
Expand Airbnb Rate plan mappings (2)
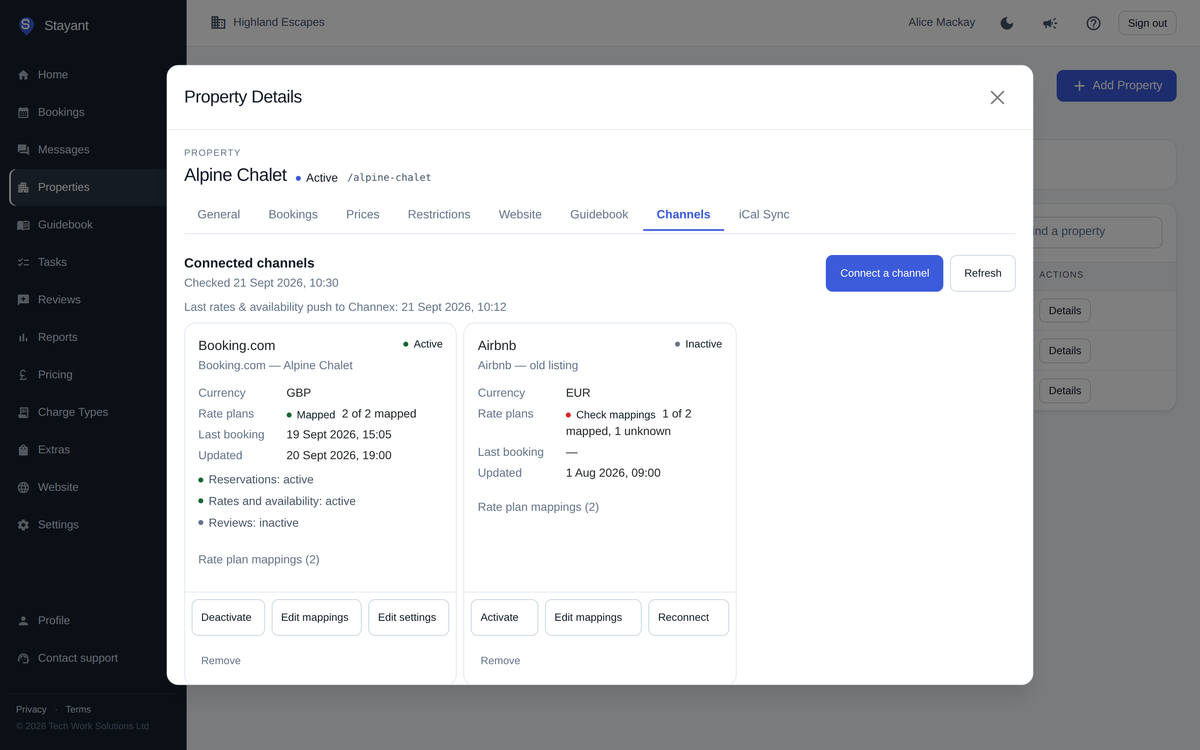click(x=538, y=508)
